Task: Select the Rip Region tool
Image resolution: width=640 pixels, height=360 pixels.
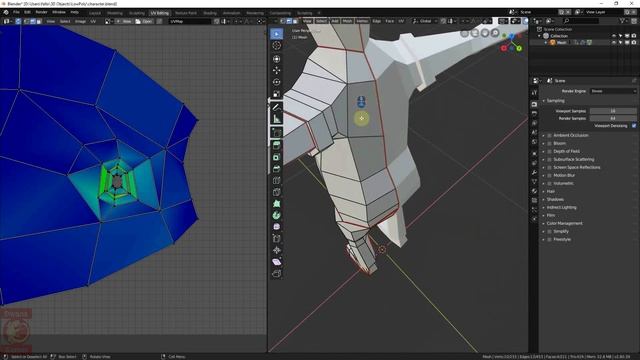Action: [x=277, y=273]
